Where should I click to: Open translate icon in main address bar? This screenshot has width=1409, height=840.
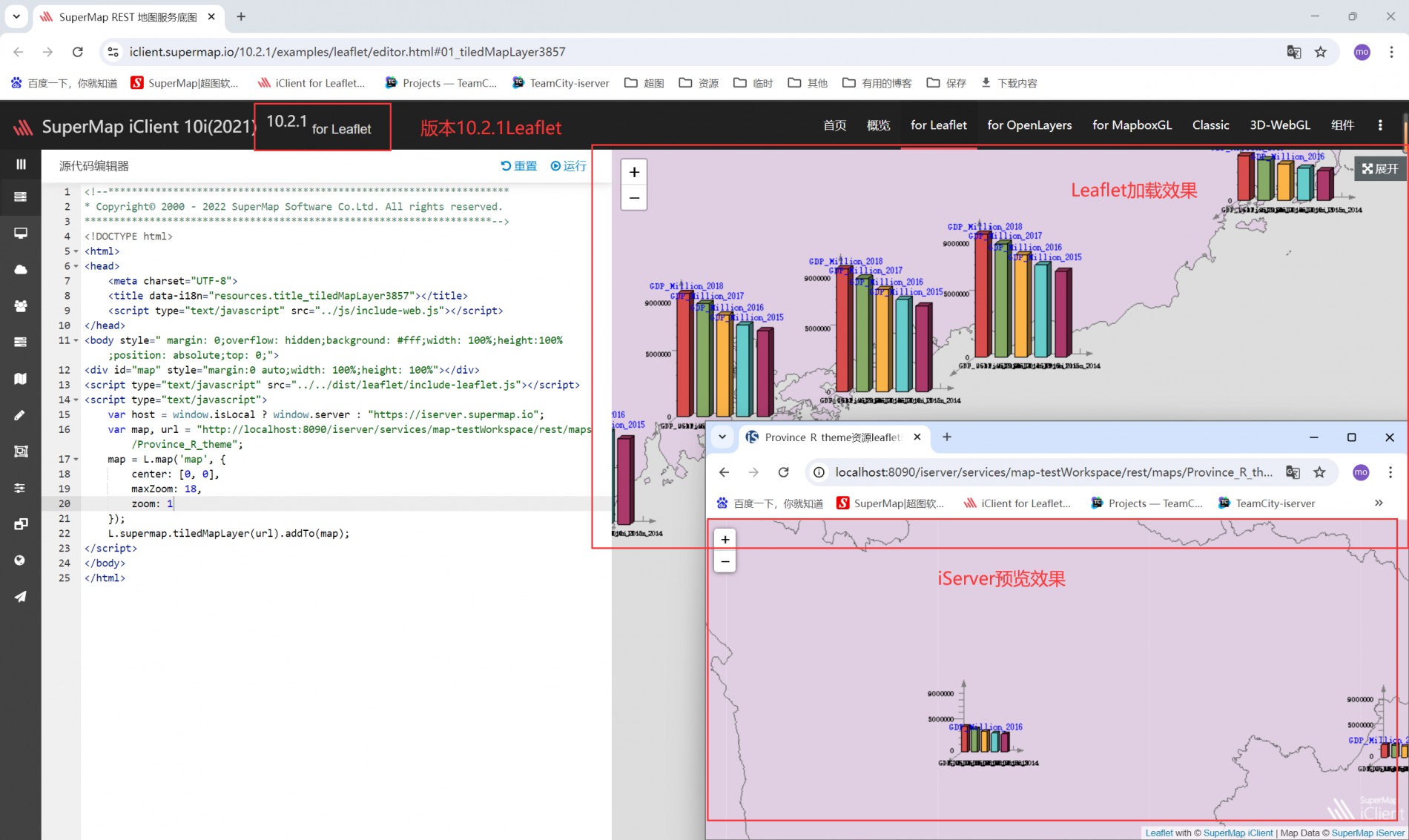tap(1294, 52)
